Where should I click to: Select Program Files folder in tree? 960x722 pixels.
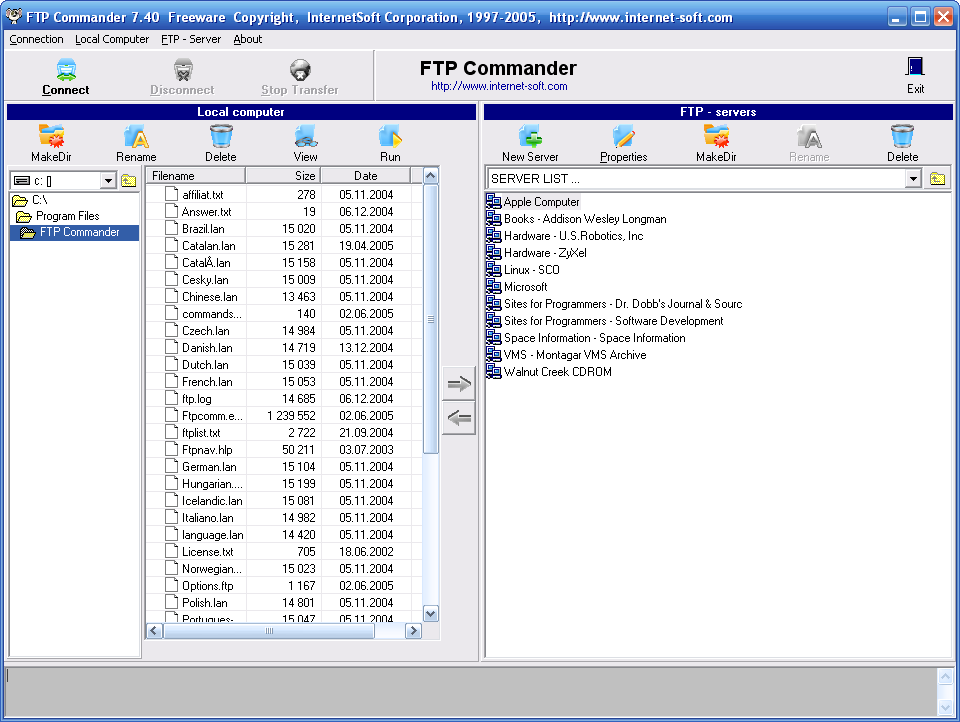click(58, 216)
